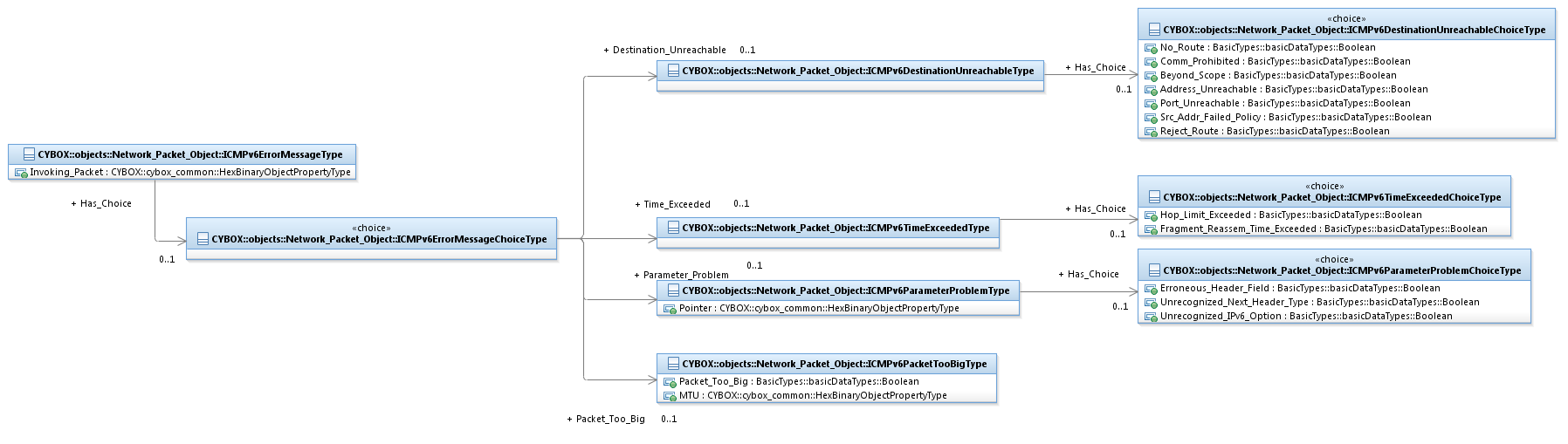Click the Packet_Too_Big association label
1568x444 pixels.
coord(606,419)
